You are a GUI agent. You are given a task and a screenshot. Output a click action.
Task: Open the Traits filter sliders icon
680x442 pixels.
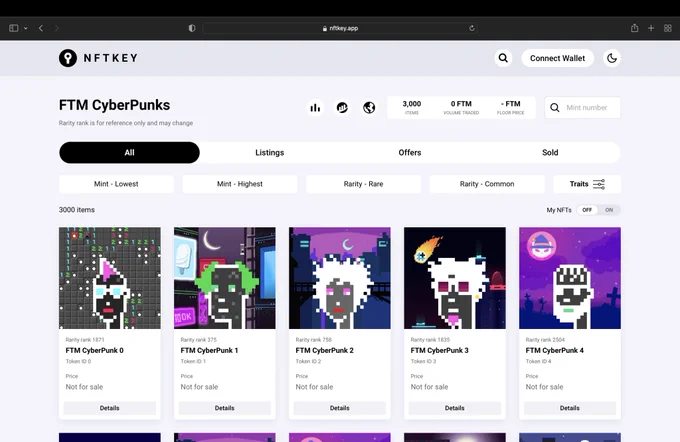coord(599,184)
